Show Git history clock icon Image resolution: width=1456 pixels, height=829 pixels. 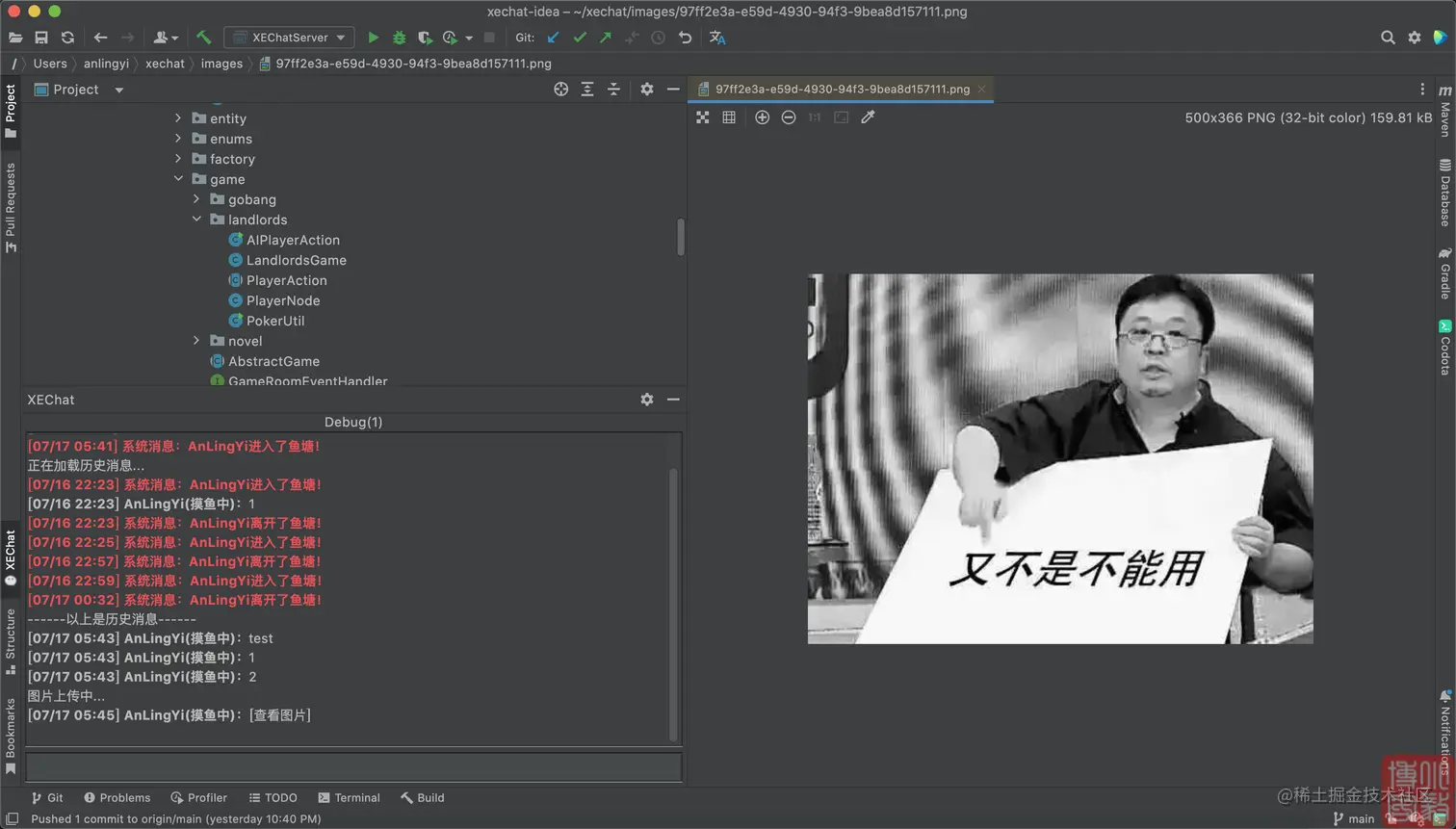click(658, 38)
